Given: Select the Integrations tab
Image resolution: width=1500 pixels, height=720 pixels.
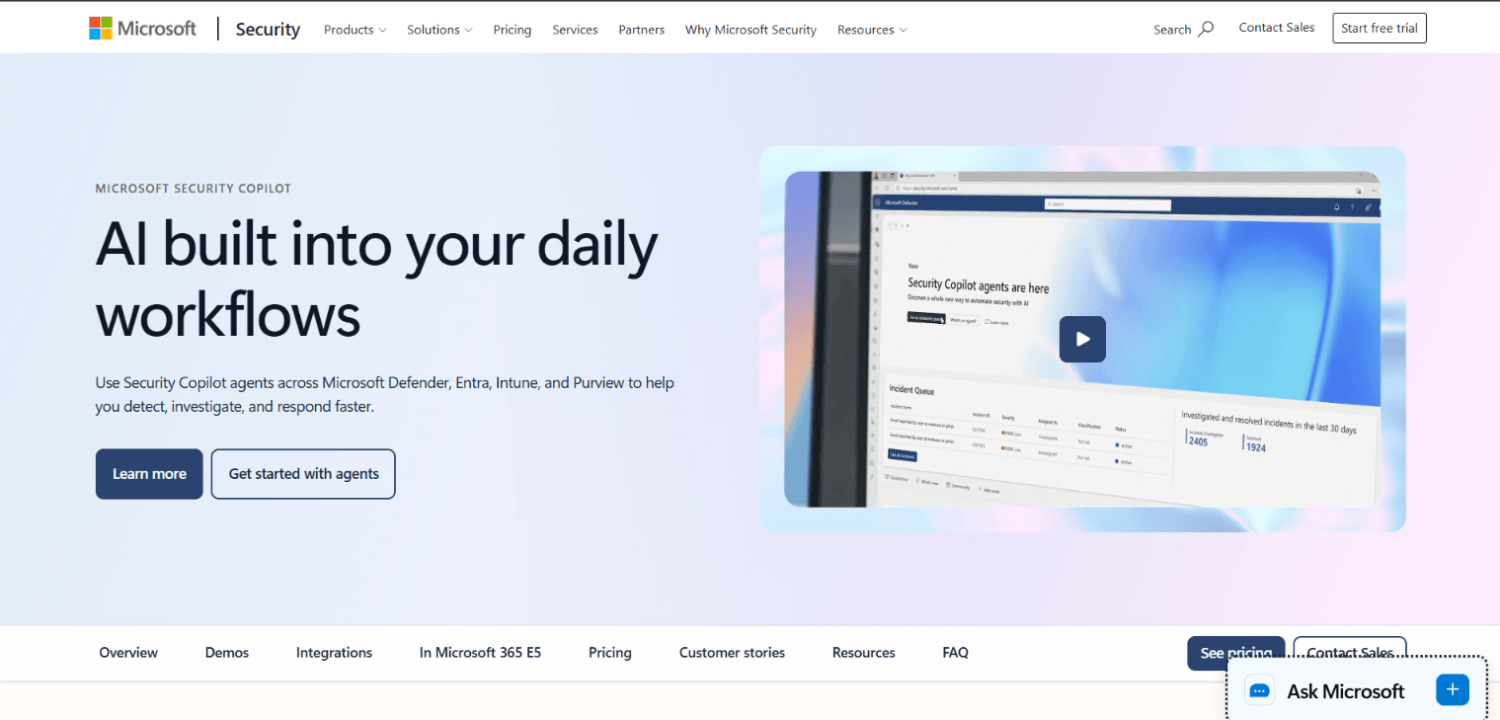Looking at the screenshot, I should [334, 653].
